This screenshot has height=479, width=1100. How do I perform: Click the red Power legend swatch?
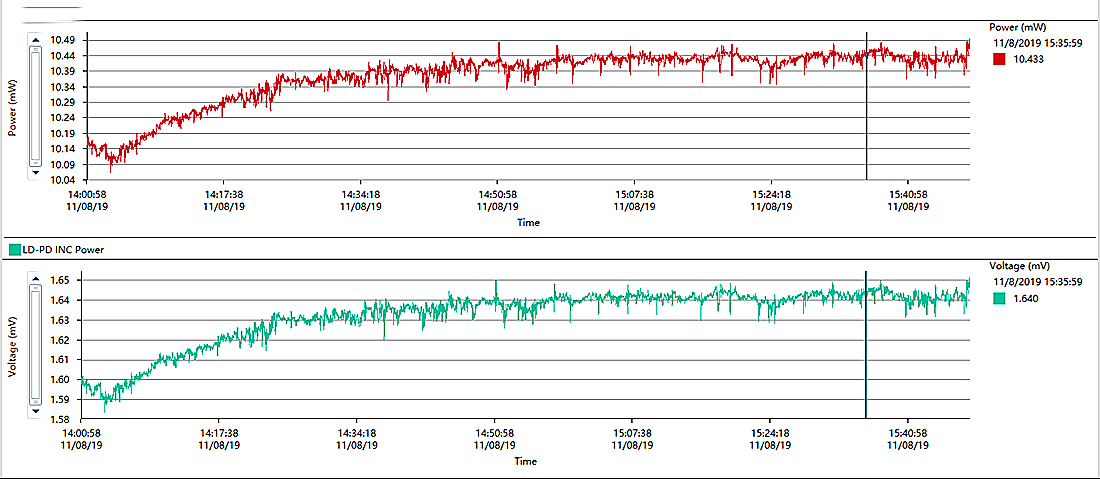click(999, 60)
